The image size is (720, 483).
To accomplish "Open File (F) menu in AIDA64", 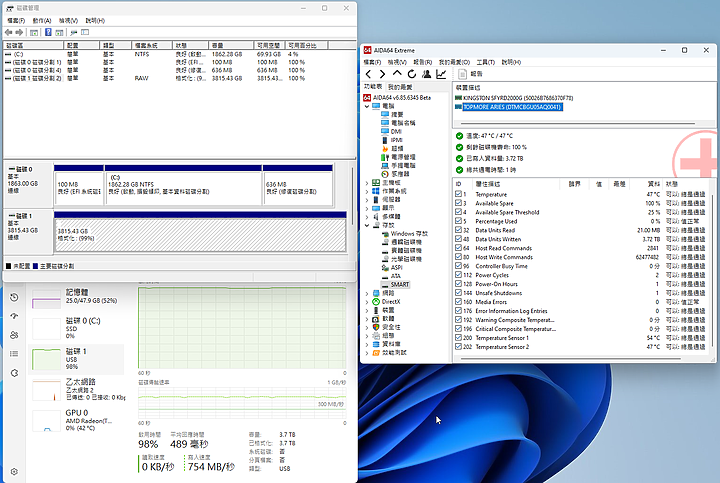I will (372, 62).
